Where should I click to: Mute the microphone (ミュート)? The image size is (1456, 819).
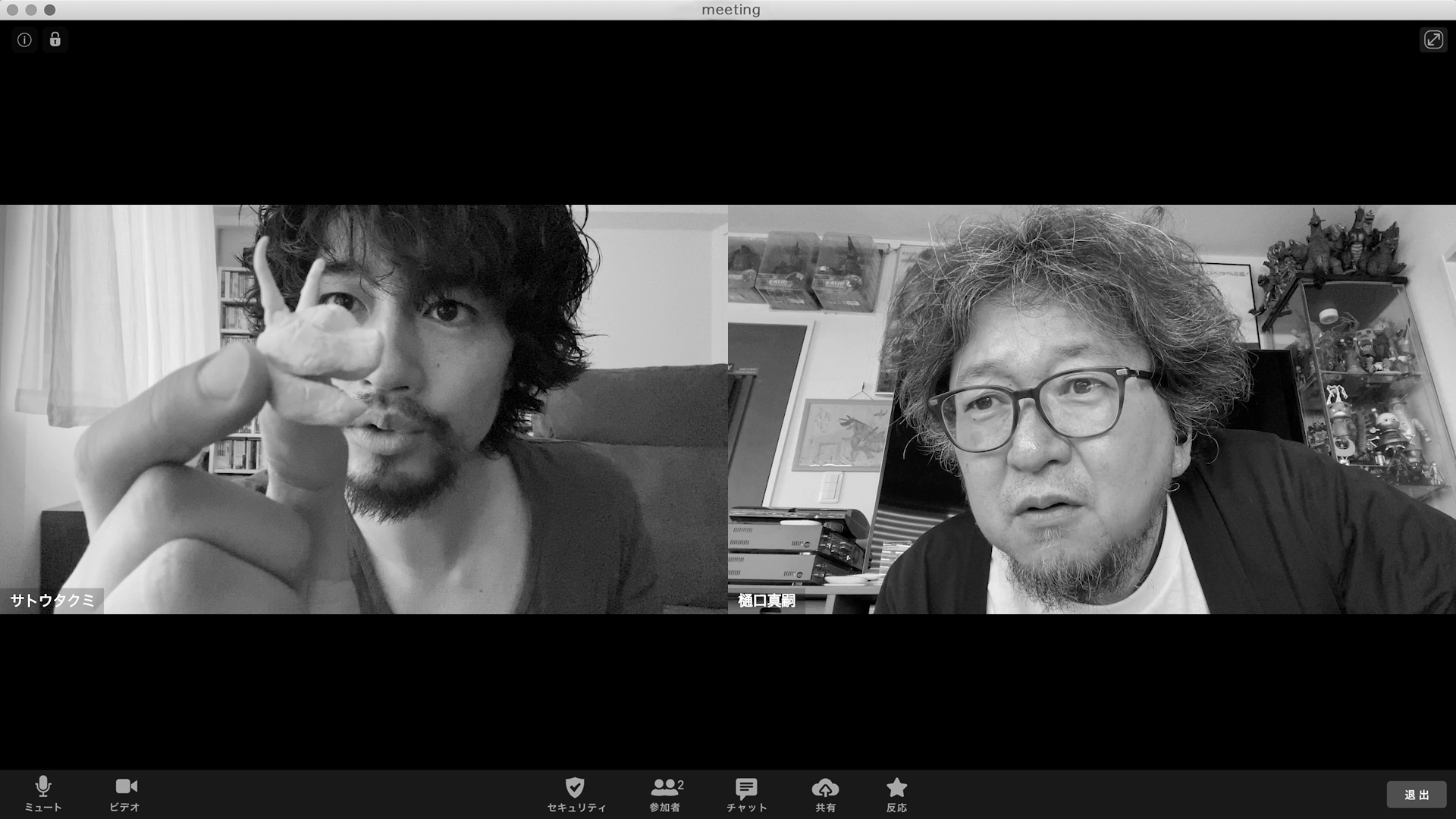point(43,794)
